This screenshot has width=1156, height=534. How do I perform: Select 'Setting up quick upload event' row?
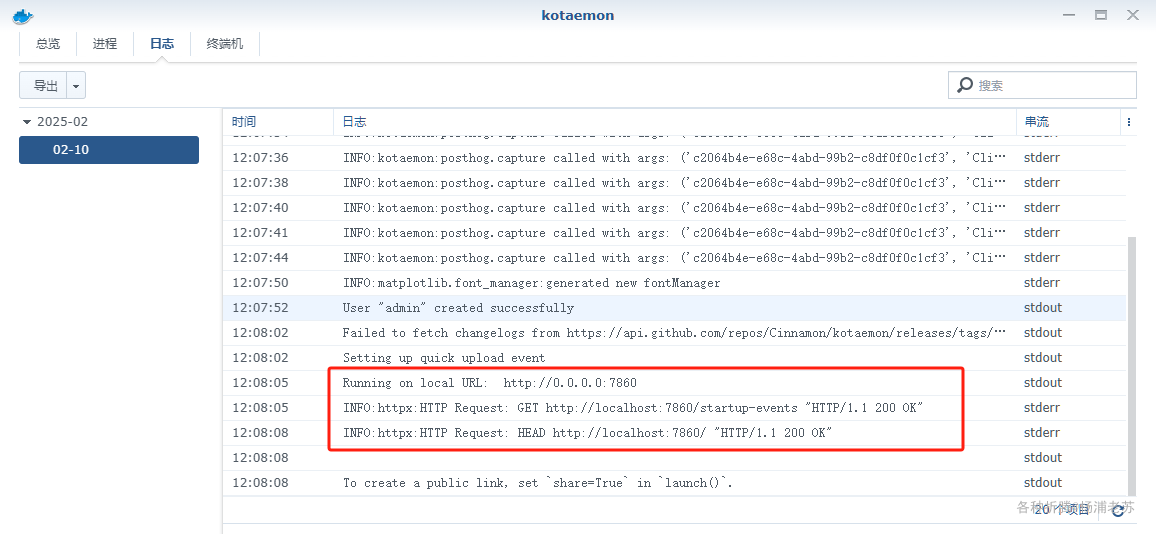click(675, 358)
